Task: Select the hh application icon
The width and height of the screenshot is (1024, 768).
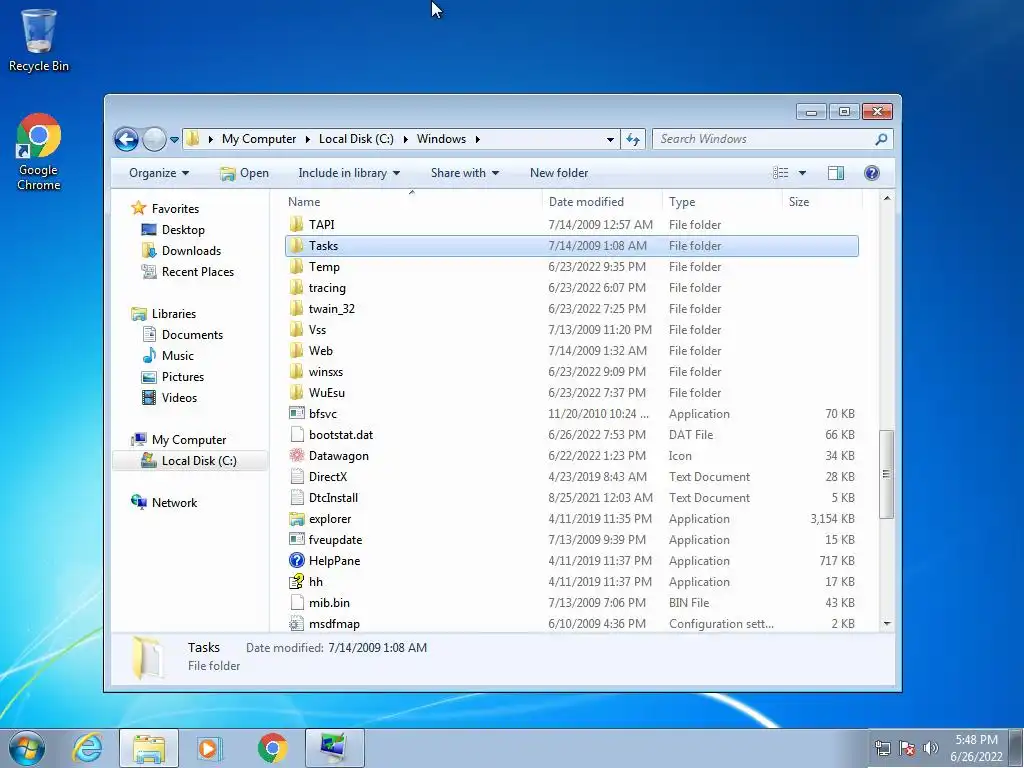Action: click(x=296, y=581)
